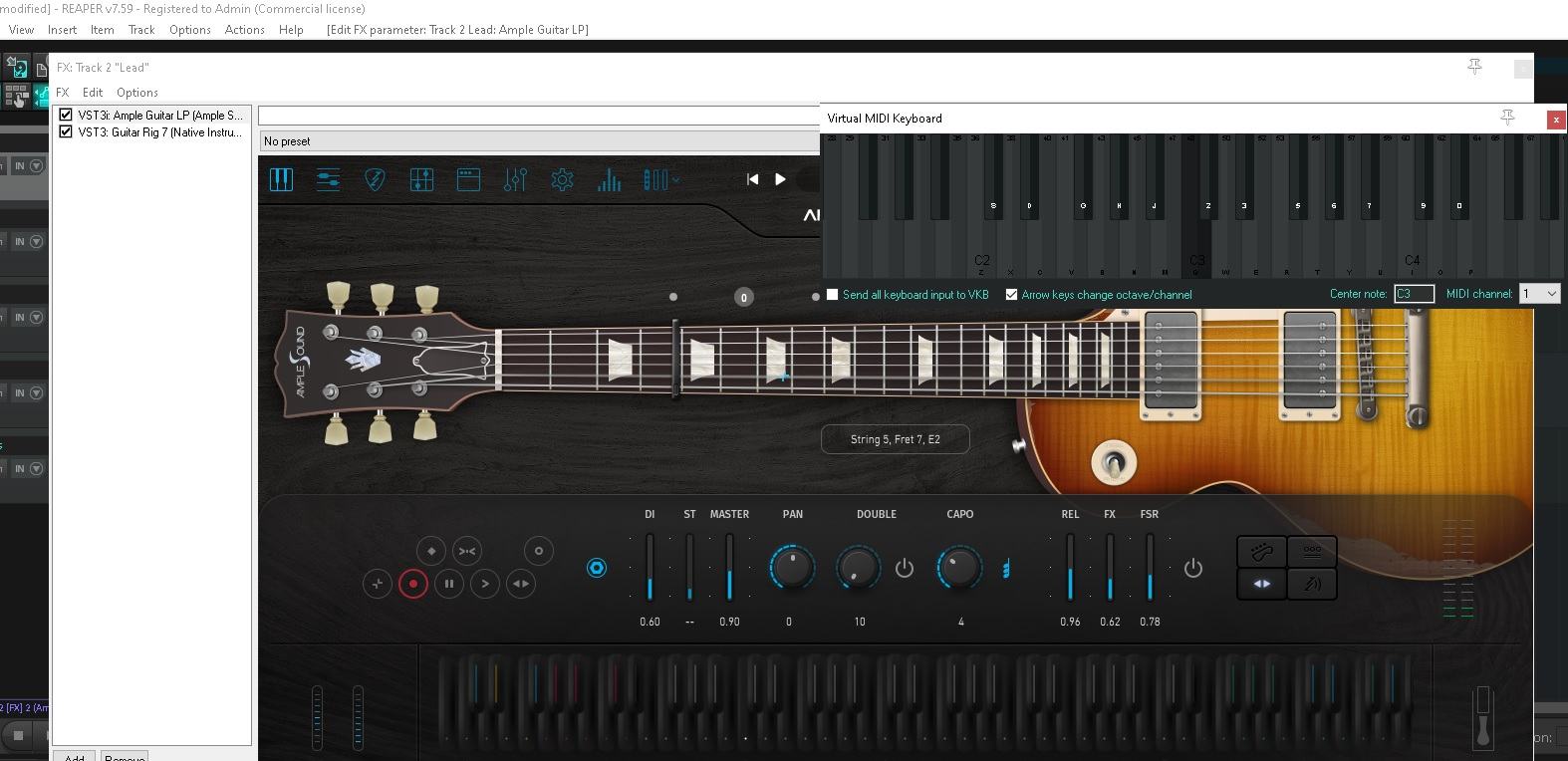Open the piano keys main panel icon

[281, 179]
